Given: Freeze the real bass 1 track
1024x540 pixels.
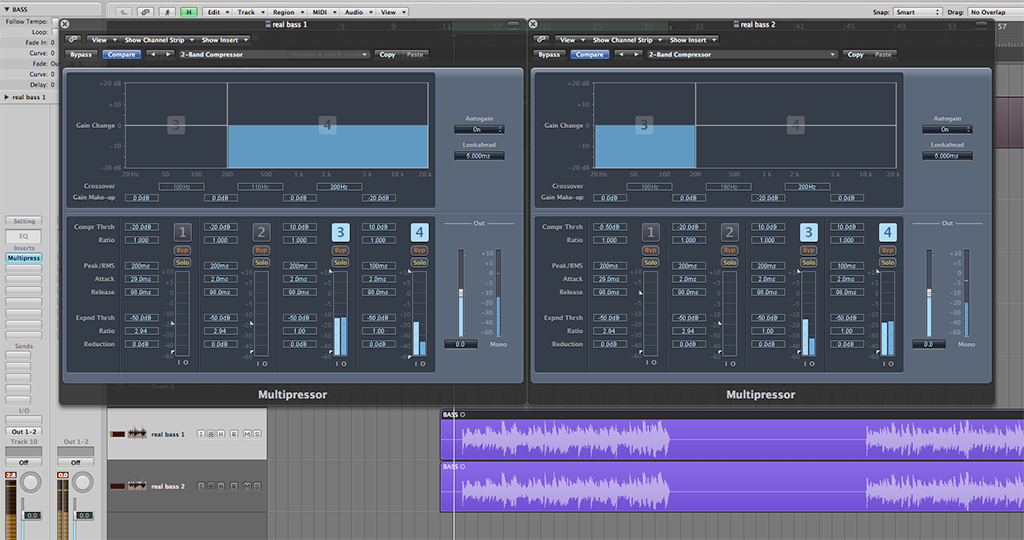Looking at the screenshot, I should [x=211, y=434].
